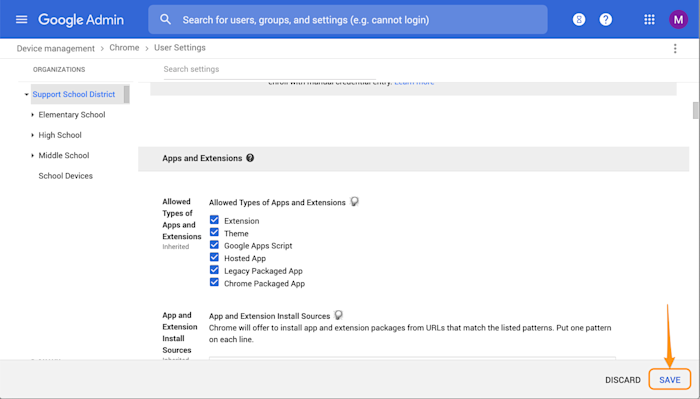Click Apps and Extensions help icon
The width and height of the screenshot is (700, 399).
(x=250, y=158)
